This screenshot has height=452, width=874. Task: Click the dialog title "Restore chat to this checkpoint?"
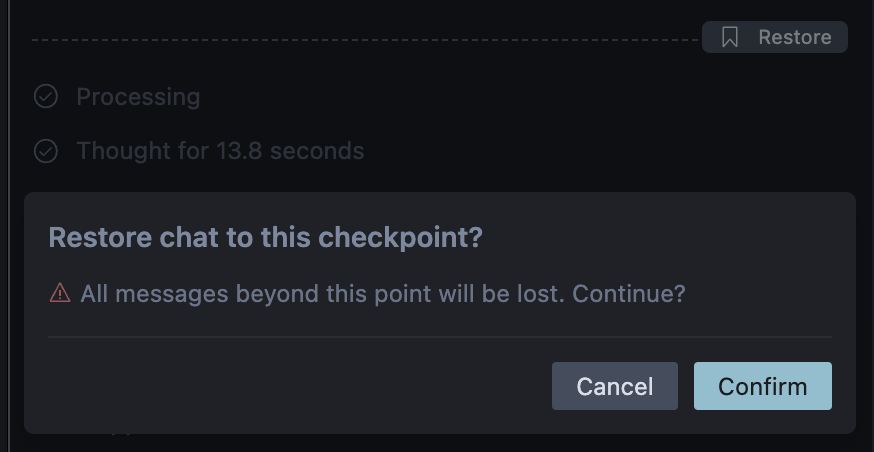(265, 238)
